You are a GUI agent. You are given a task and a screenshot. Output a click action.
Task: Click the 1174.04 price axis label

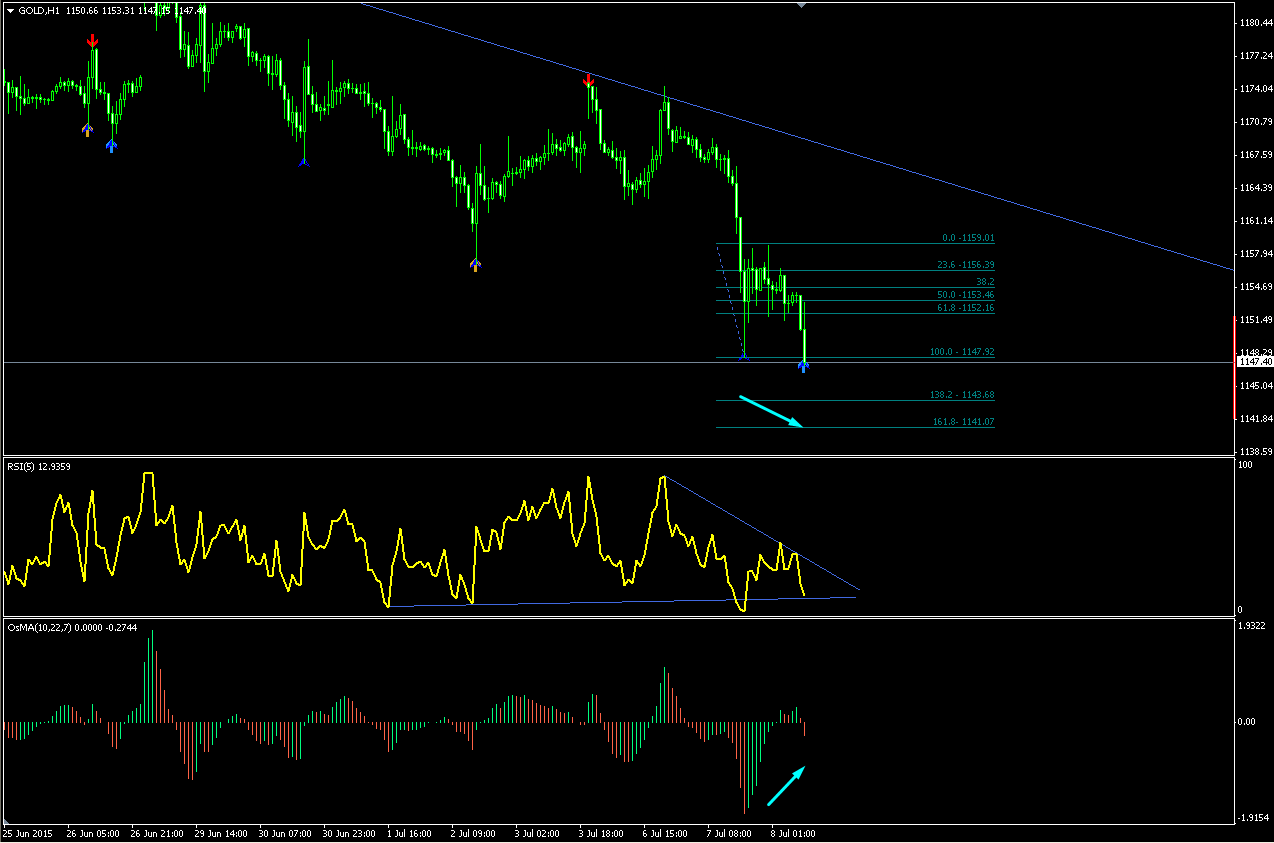[x=1255, y=88]
